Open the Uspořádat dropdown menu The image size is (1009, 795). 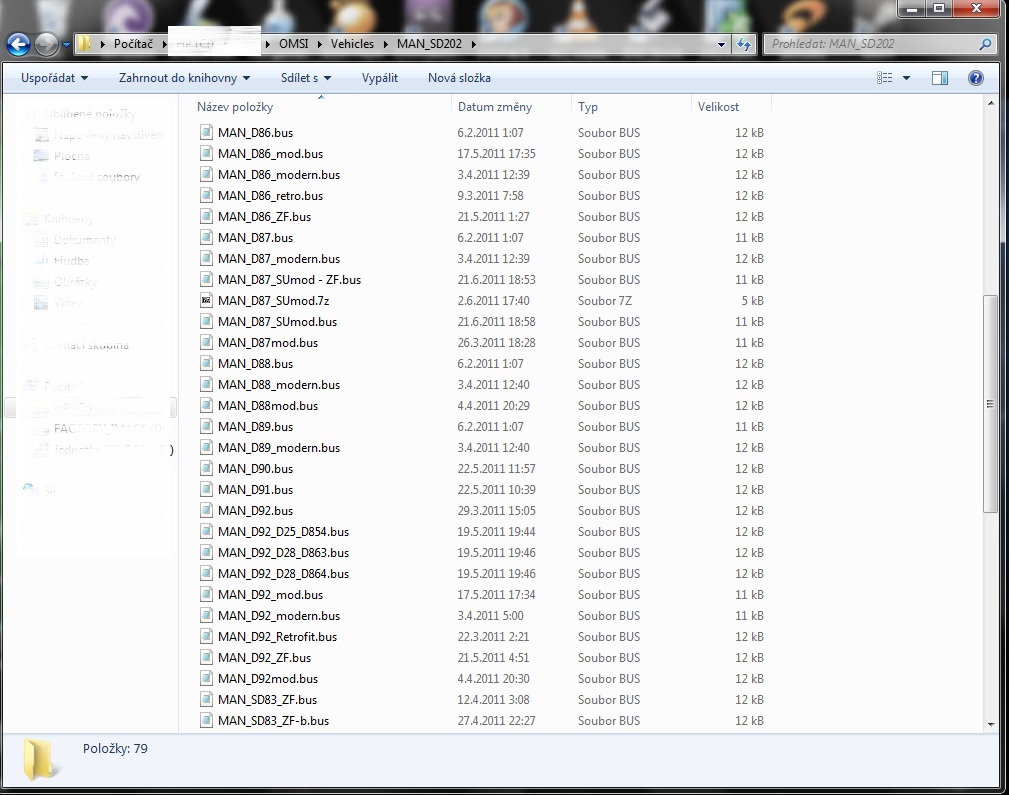point(54,78)
